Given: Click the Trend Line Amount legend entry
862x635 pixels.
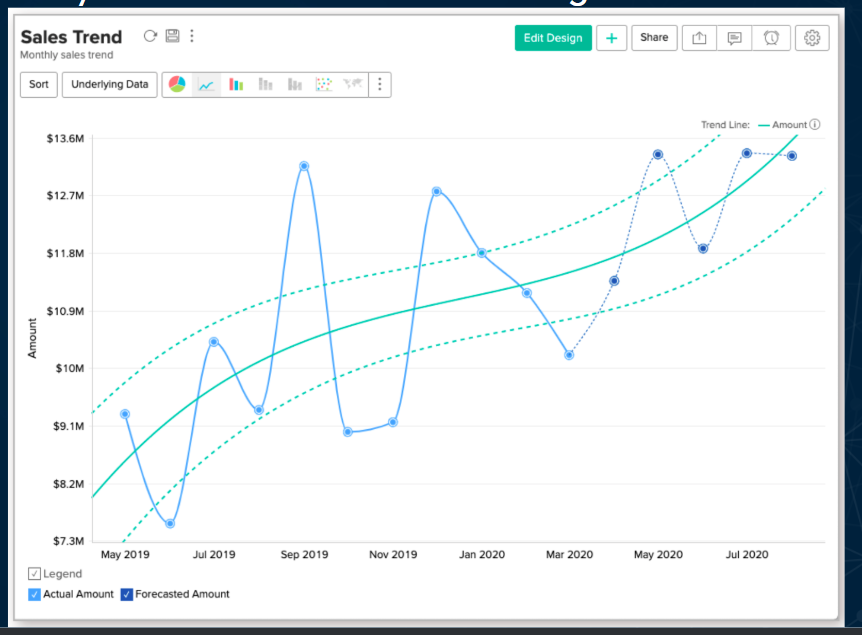Looking at the screenshot, I should pos(782,125).
